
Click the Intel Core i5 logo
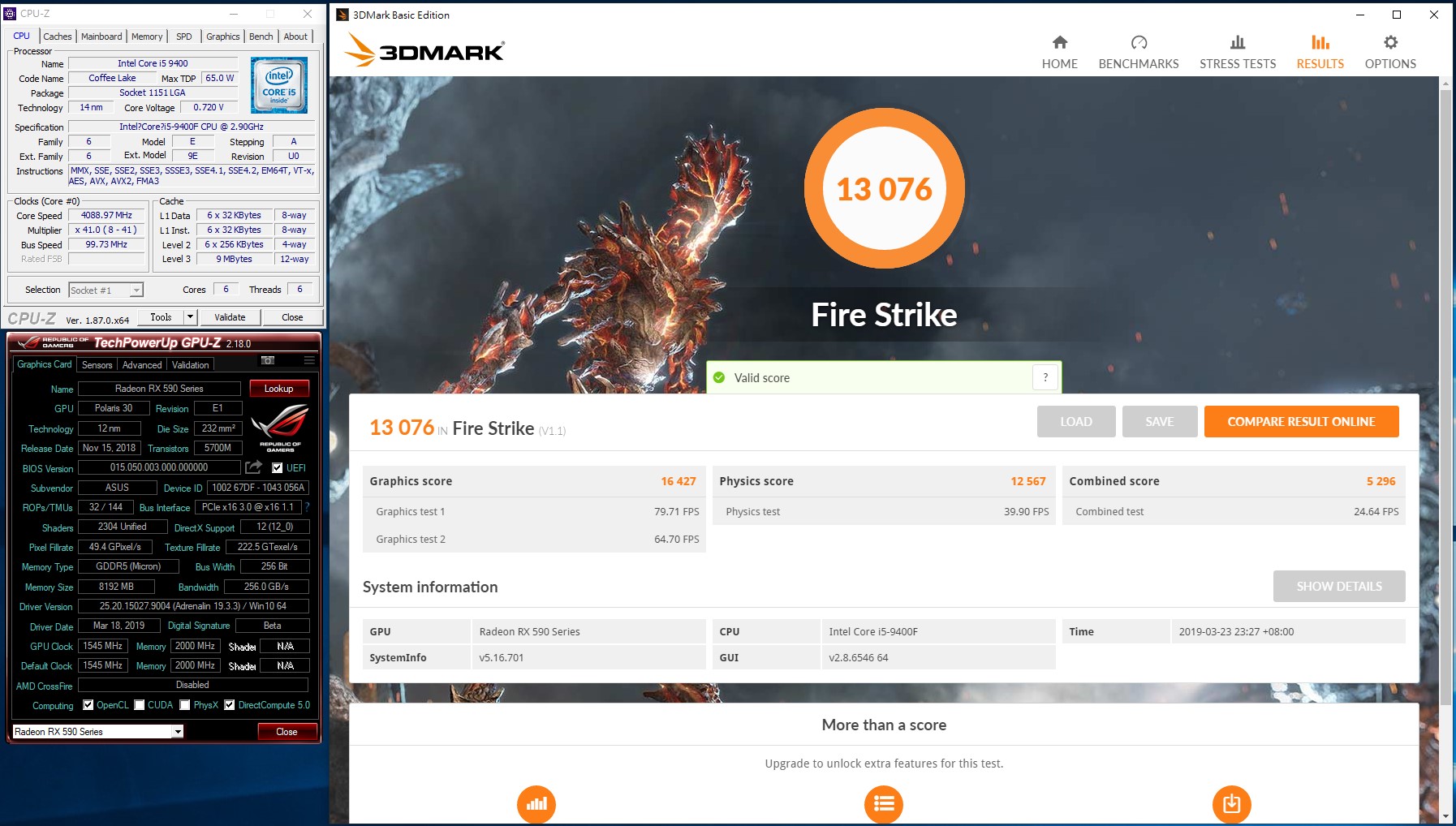278,85
